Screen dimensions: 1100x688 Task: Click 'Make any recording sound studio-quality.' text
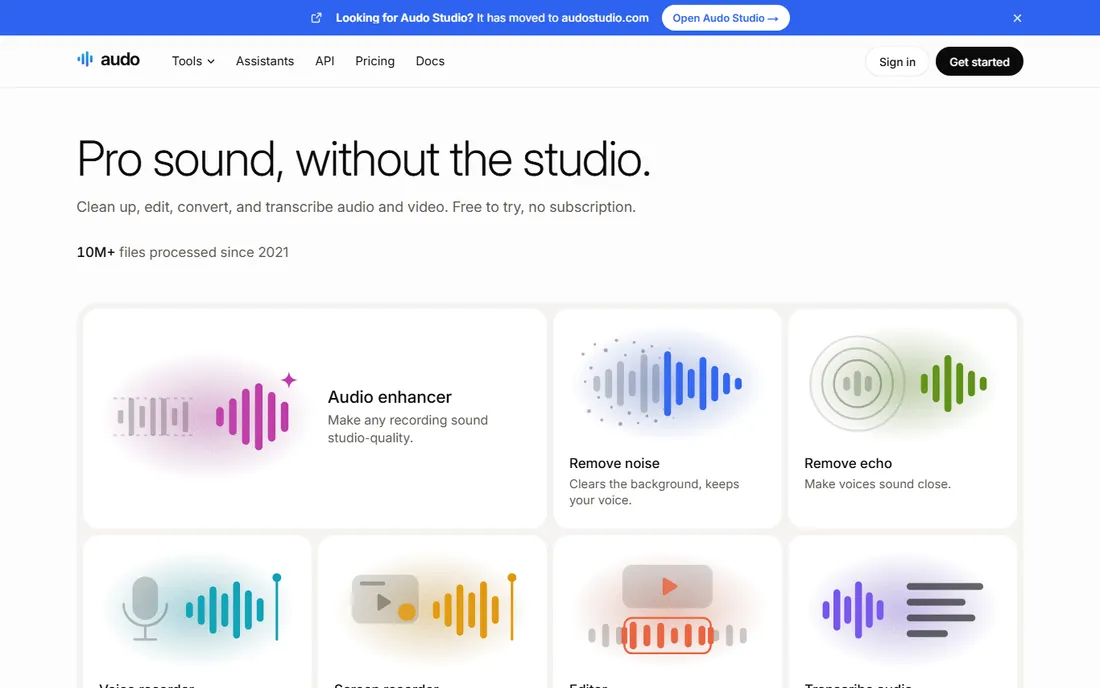(x=408, y=429)
